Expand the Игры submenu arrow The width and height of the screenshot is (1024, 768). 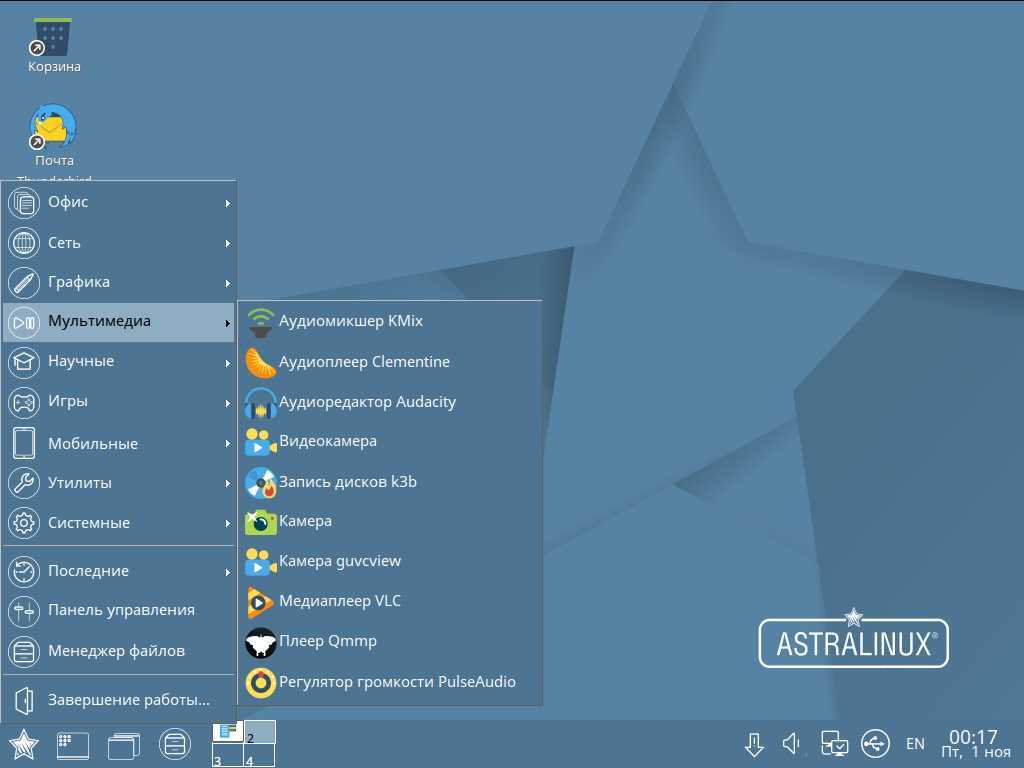coord(228,403)
